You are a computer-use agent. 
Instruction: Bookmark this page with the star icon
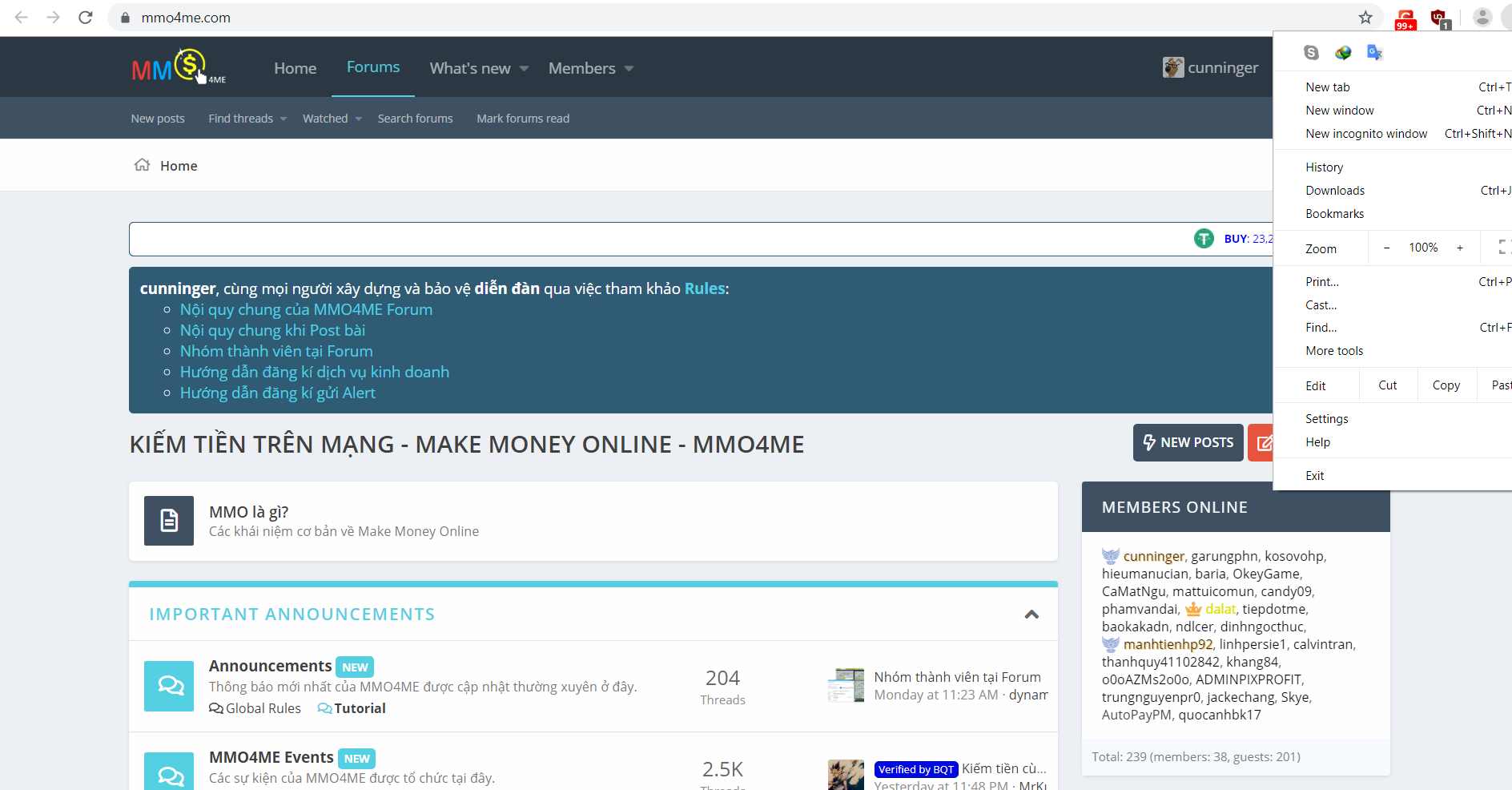coord(1365,18)
